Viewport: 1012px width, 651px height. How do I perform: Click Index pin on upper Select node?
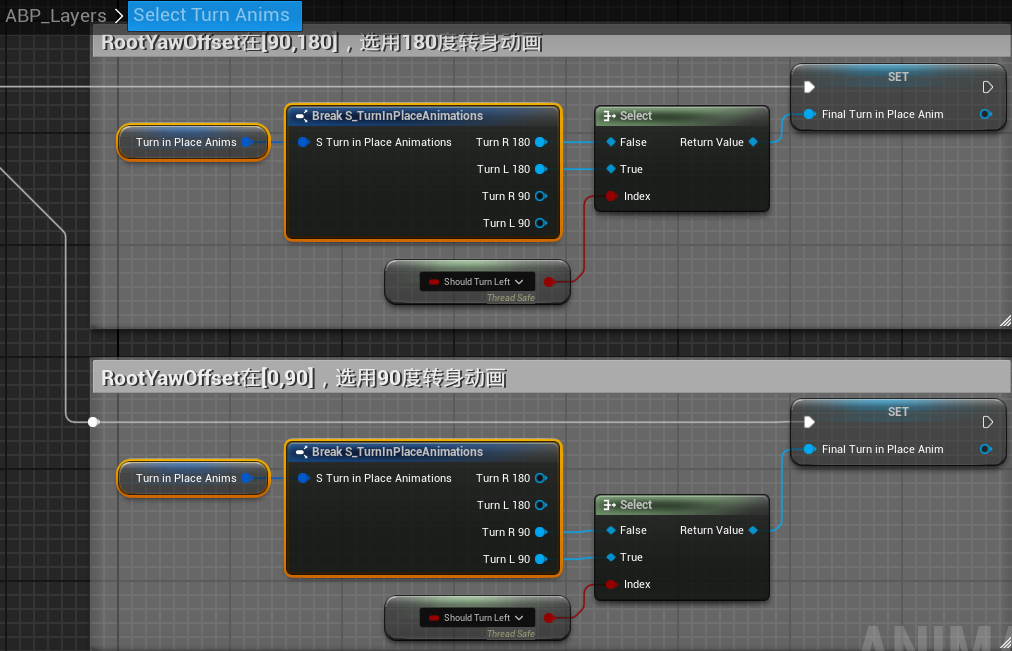(x=611, y=196)
